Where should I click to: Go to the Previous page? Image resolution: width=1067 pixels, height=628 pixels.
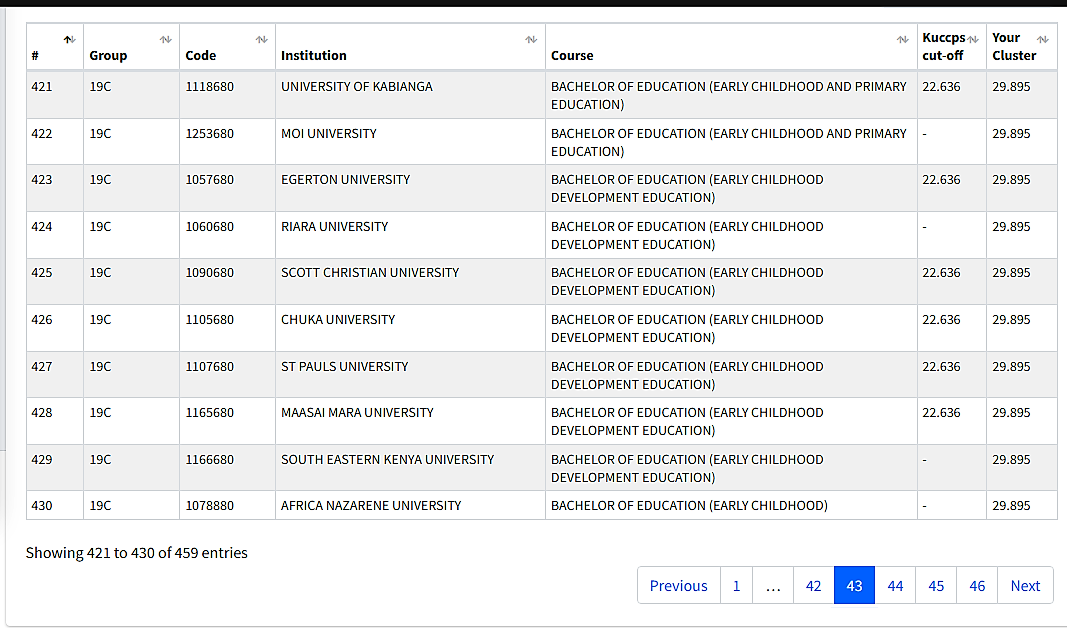[678, 586]
